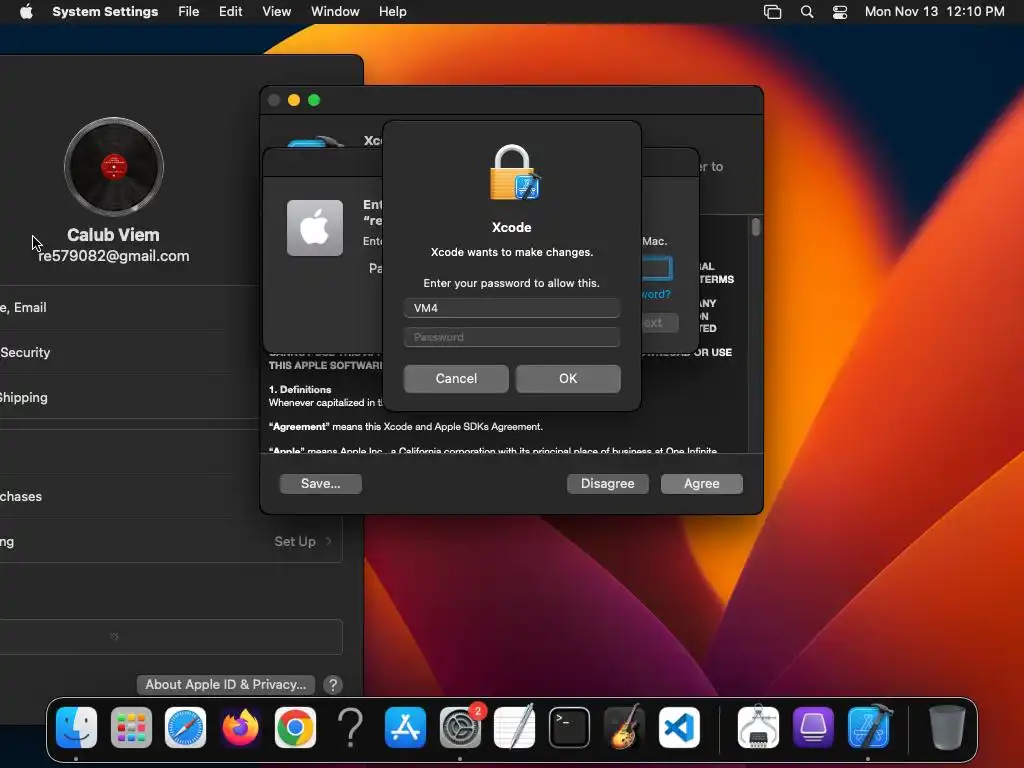Click the Set Up chevron row
The height and width of the screenshot is (768, 1024).
click(x=172, y=541)
